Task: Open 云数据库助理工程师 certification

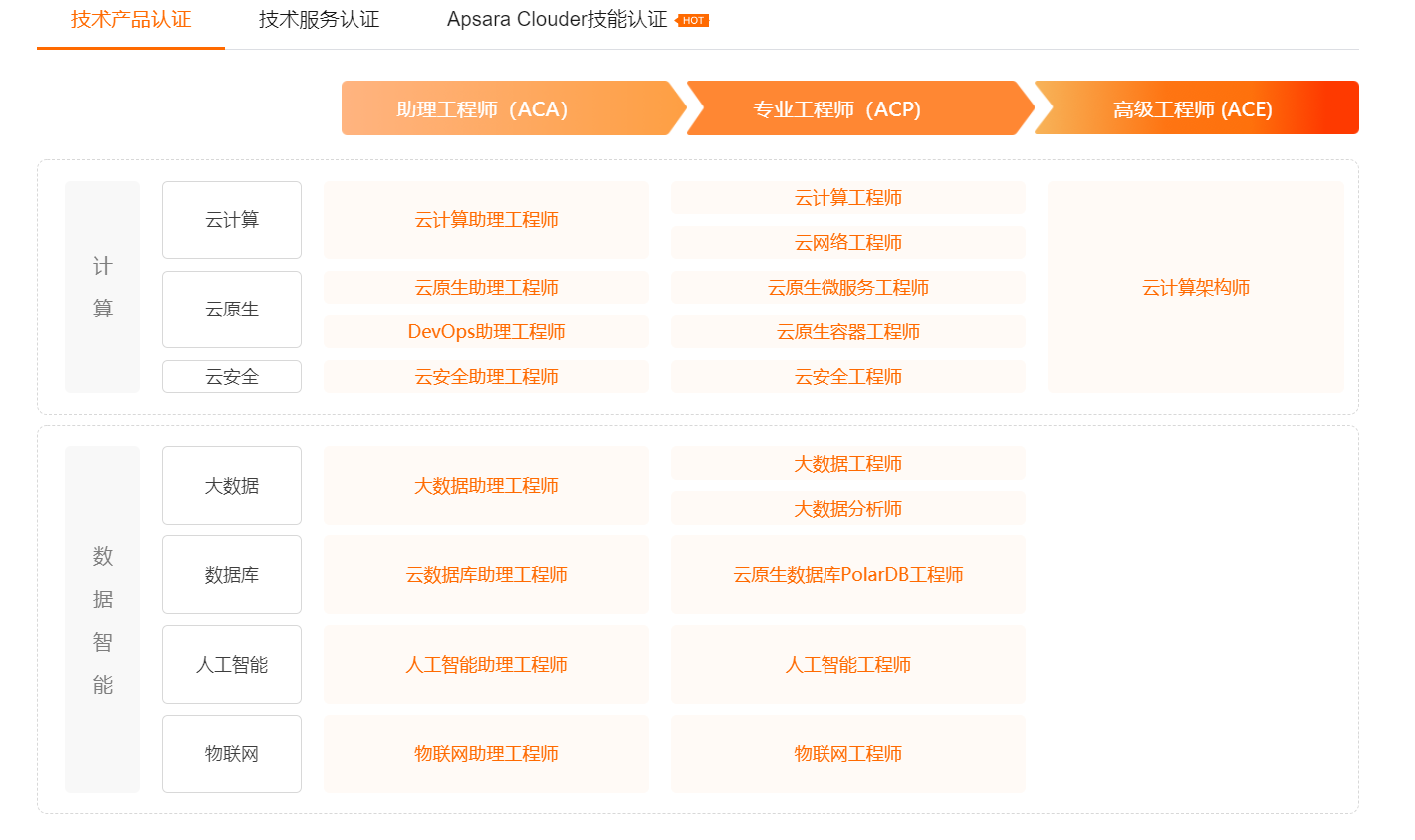Action: tap(486, 575)
